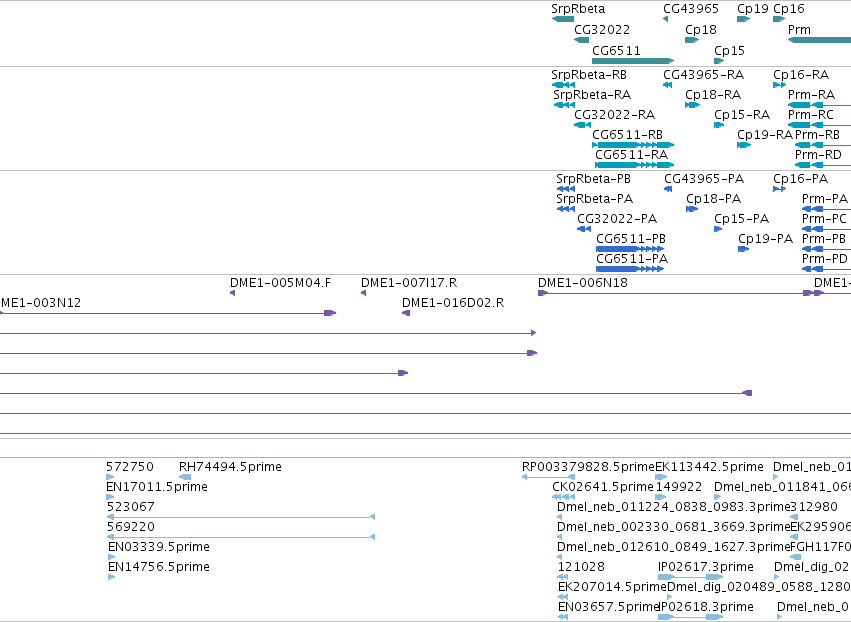The height and width of the screenshot is (622, 851).
Task: Click the SrpRbeta-RA transcript label
Action: 592,95
